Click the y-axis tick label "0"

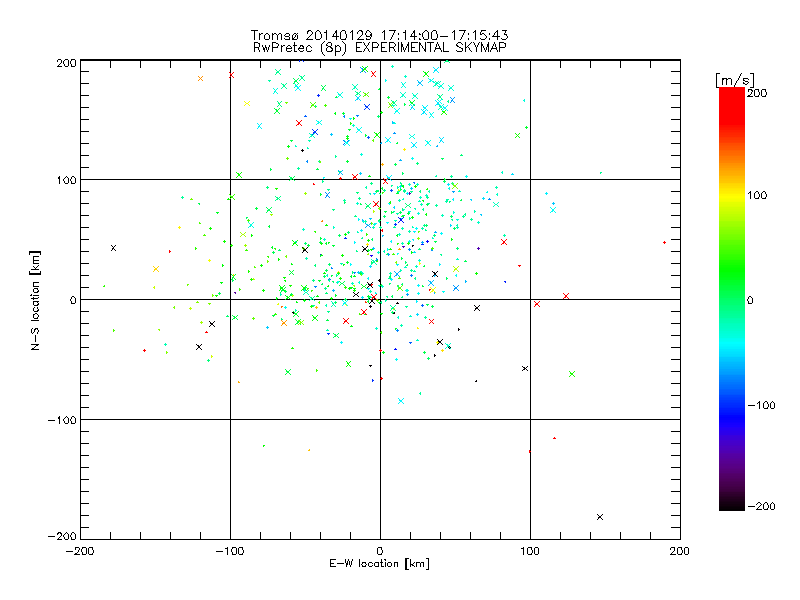(x=73, y=300)
